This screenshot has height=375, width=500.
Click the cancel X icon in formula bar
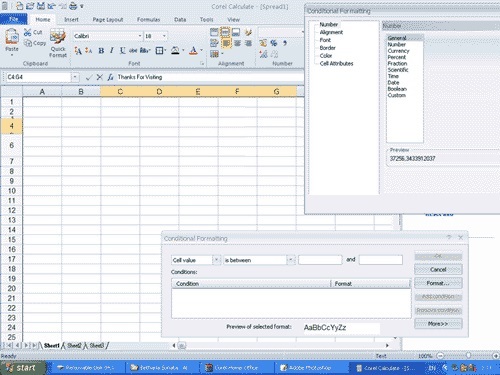point(99,77)
